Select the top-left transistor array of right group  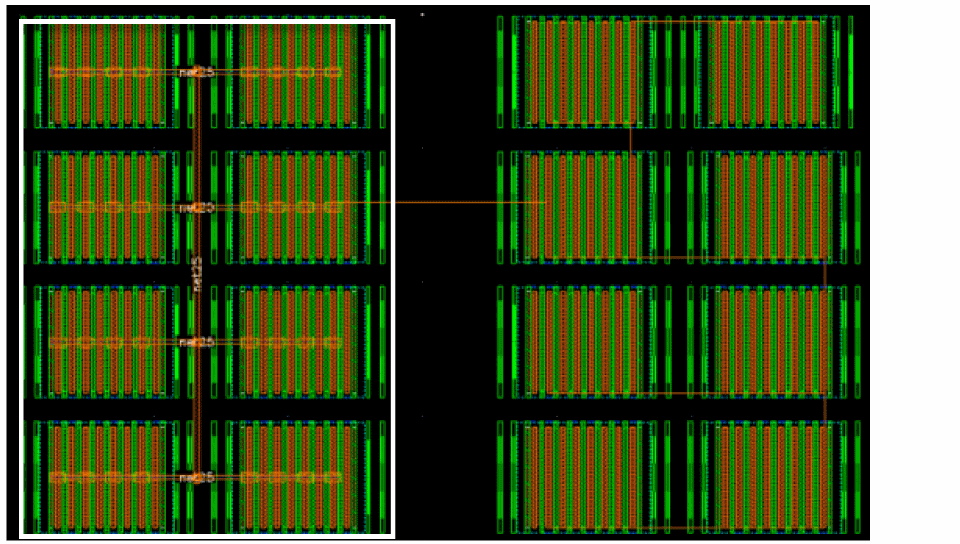pyautogui.click(x=583, y=72)
